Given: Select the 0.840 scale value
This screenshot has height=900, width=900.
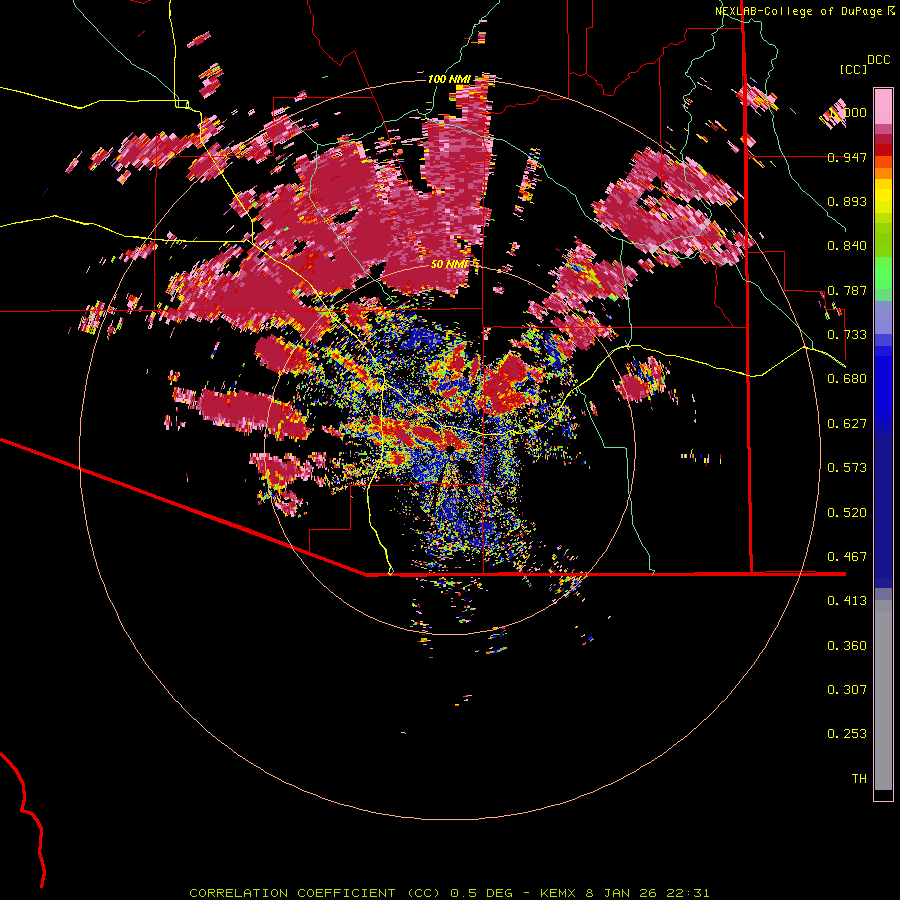Looking at the screenshot, I should 847,246.
